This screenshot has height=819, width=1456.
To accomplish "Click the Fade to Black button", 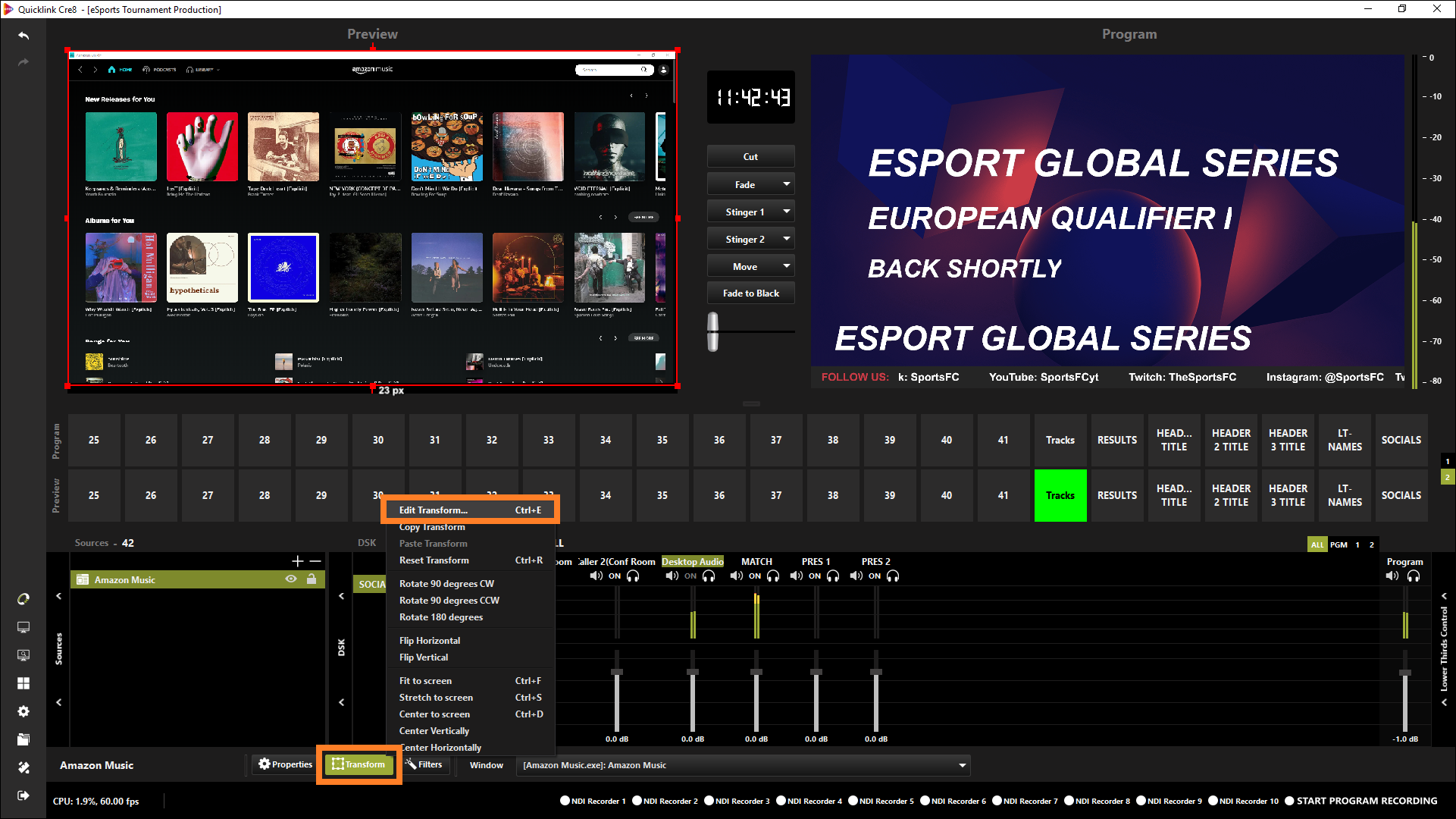I will pos(750,293).
